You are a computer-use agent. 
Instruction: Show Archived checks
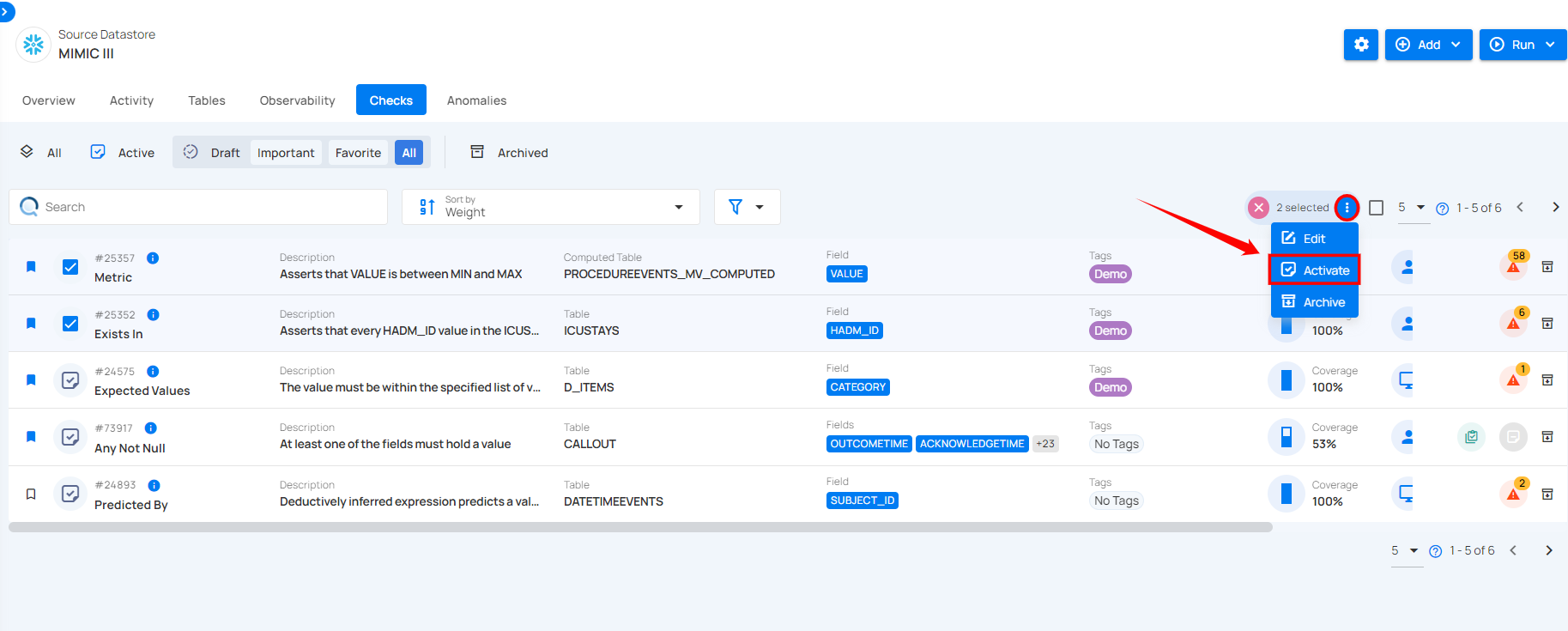pyautogui.click(x=510, y=153)
